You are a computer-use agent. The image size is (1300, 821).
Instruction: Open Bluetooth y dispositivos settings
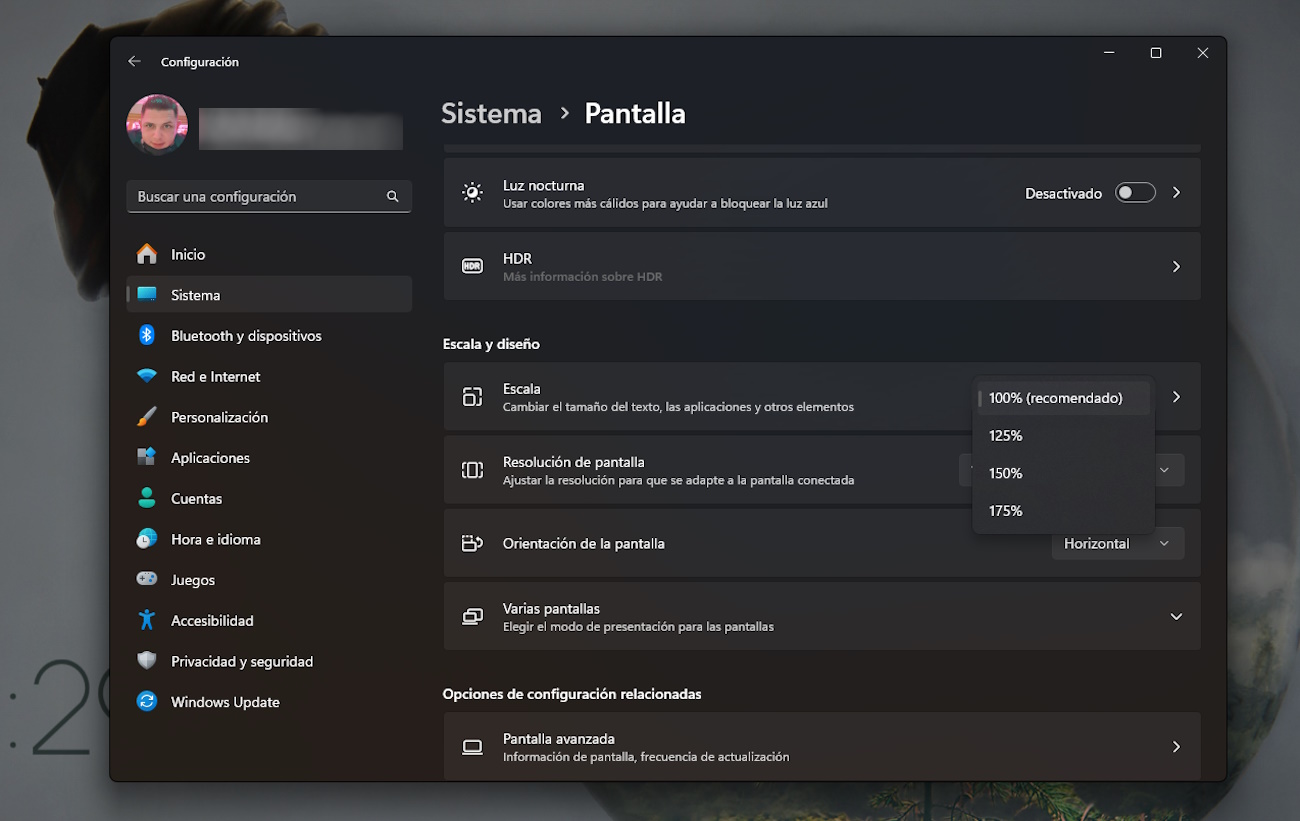pos(269,335)
